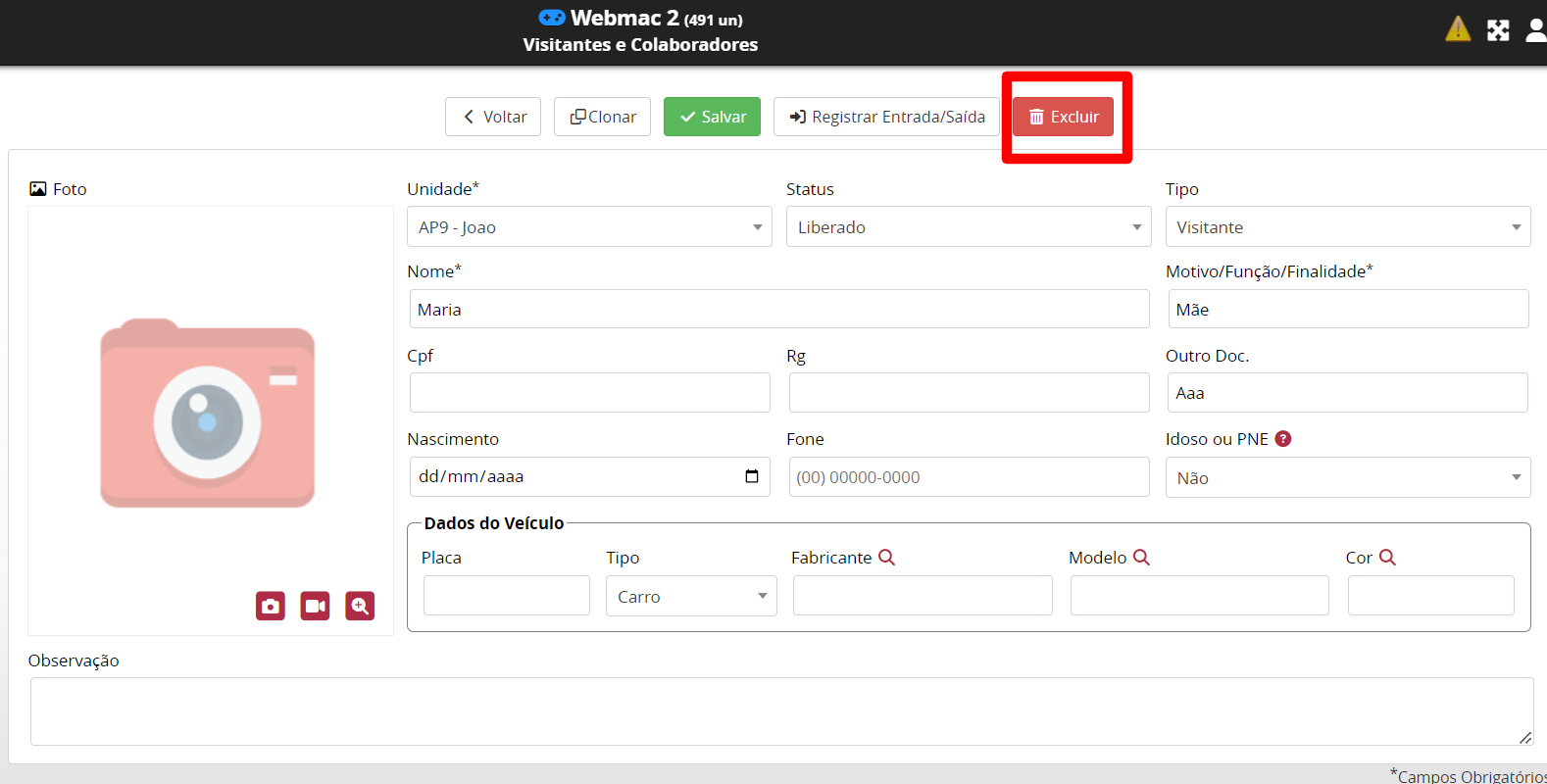Click the fullscreen expand icon in header
The image size is (1547, 784).
[x=1498, y=30]
